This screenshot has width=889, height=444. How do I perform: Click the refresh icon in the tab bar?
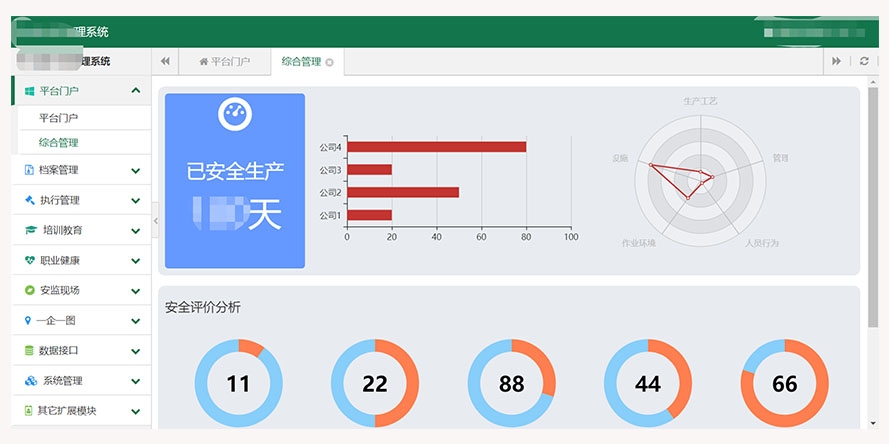[864, 62]
